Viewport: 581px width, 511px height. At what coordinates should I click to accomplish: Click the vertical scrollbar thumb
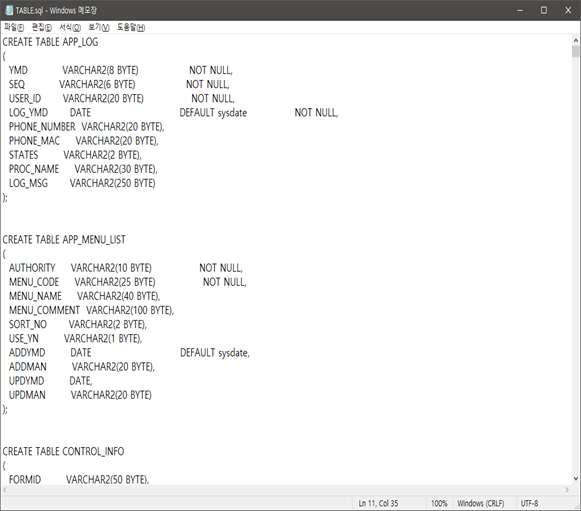pyautogui.click(x=575, y=51)
